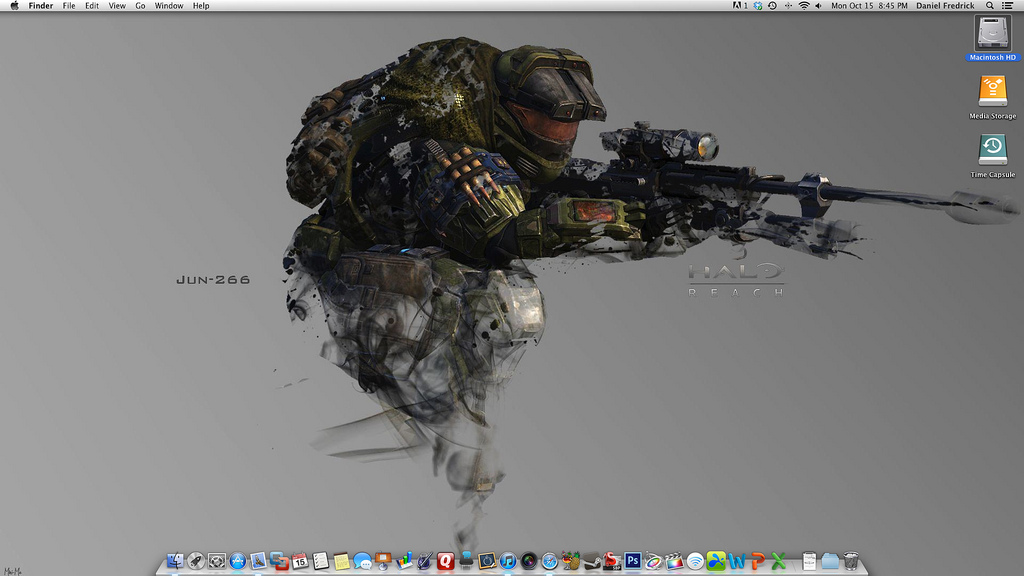1024x576 pixels.
Task: Open the Window menu
Action: (x=168, y=5)
